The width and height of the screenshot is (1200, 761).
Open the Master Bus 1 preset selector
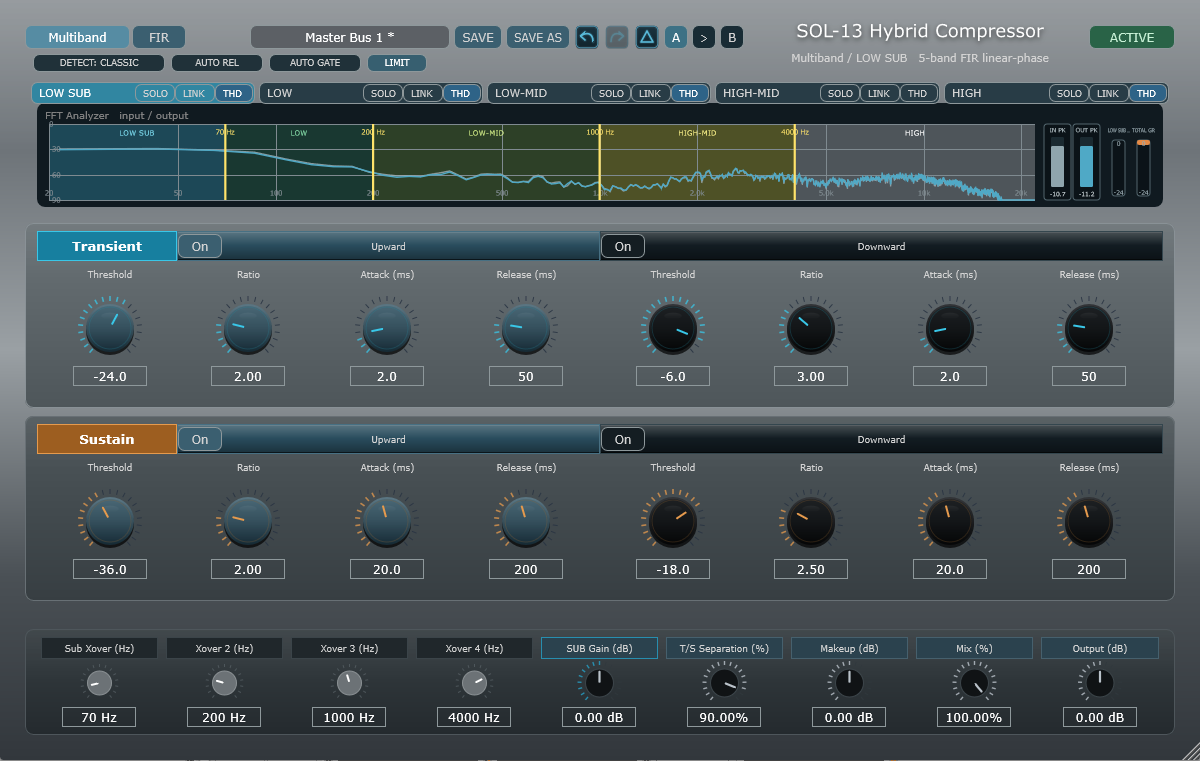(x=350, y=37)
